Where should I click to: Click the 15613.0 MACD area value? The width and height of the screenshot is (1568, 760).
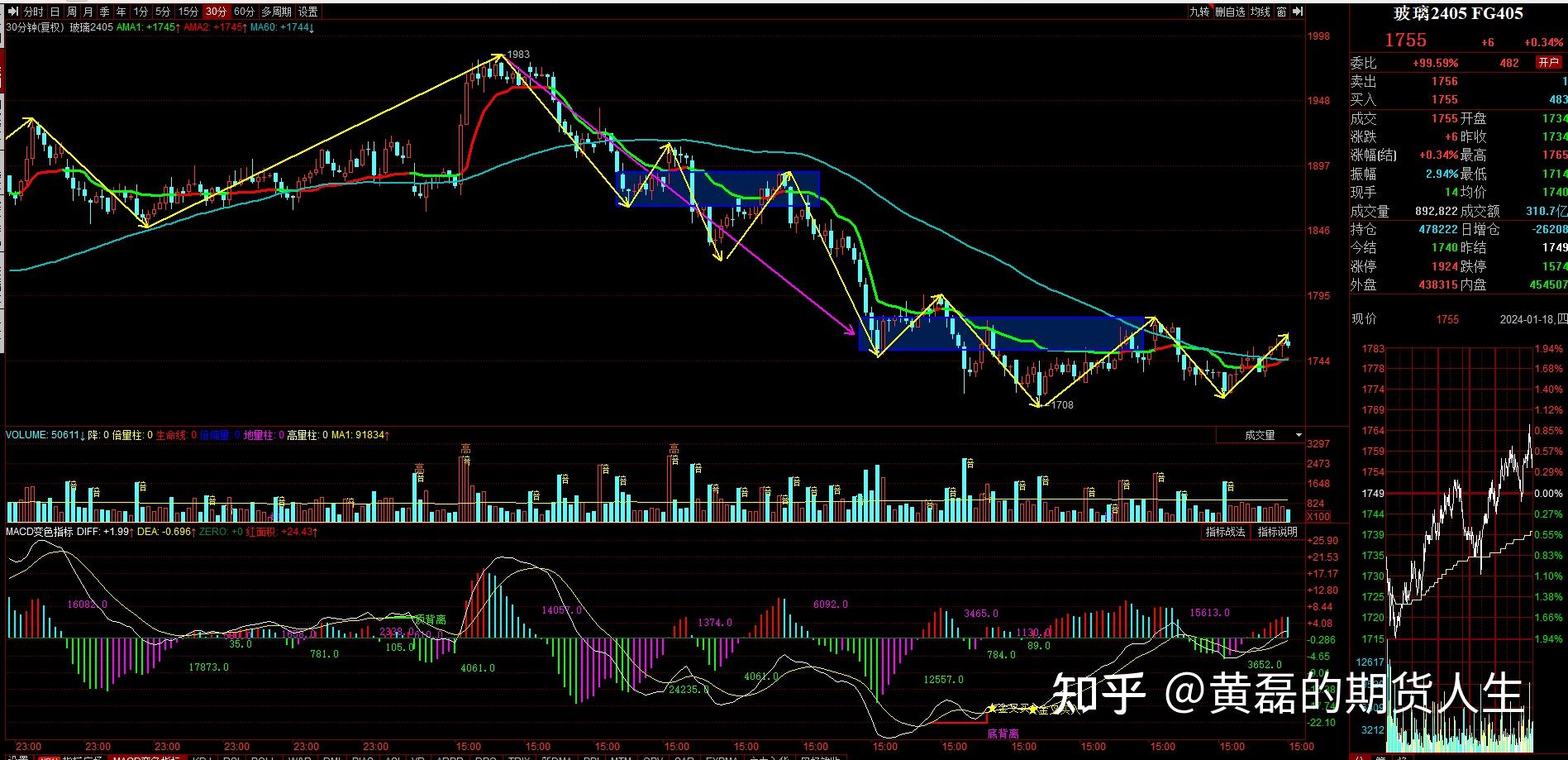pyautogui.click(x=1209, y=613)
